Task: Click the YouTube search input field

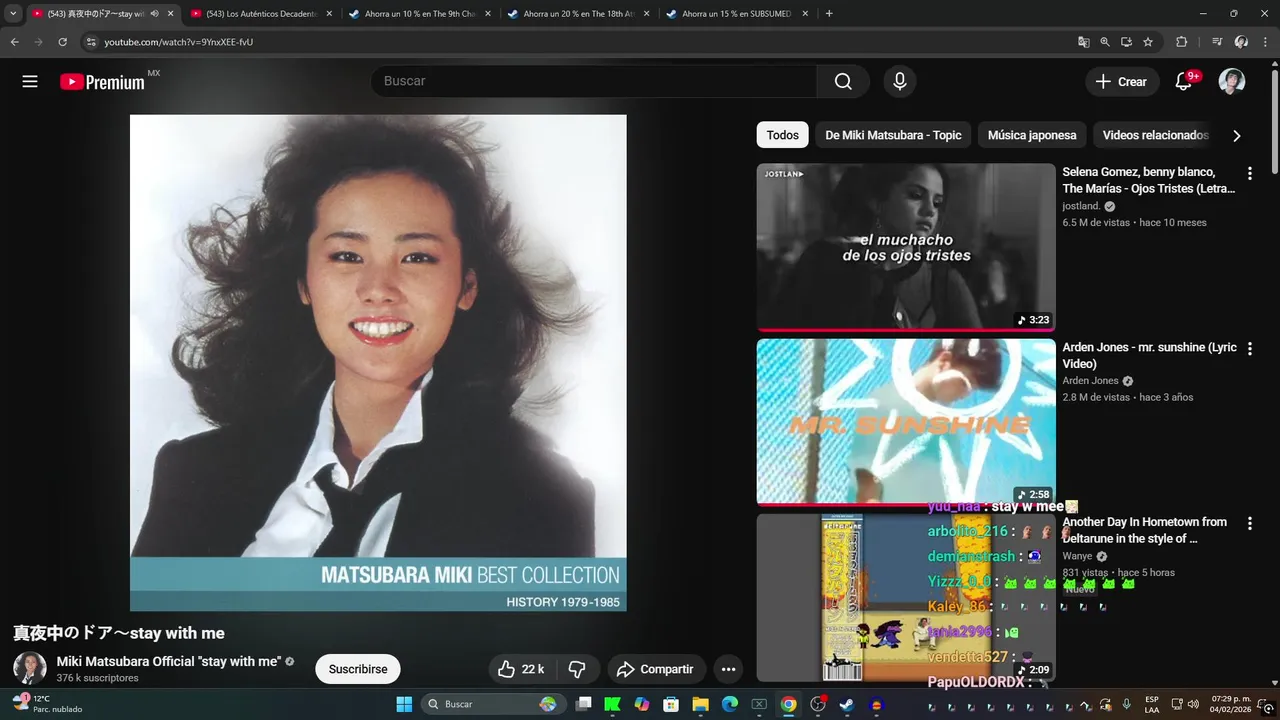Action: tap(594, 82)
